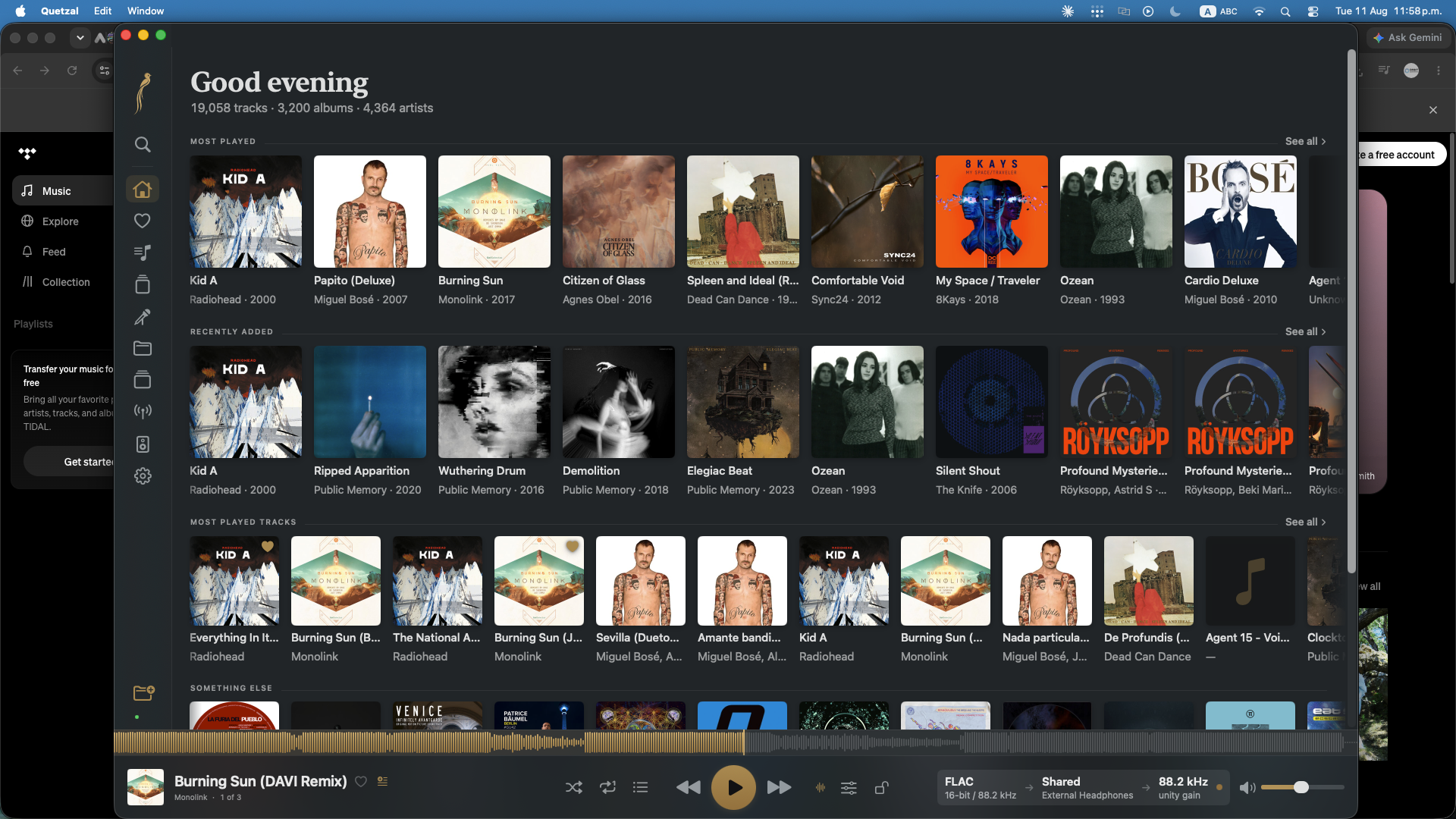
Task: Open the Citizen of Glass album cover
Action: (619, 212)
